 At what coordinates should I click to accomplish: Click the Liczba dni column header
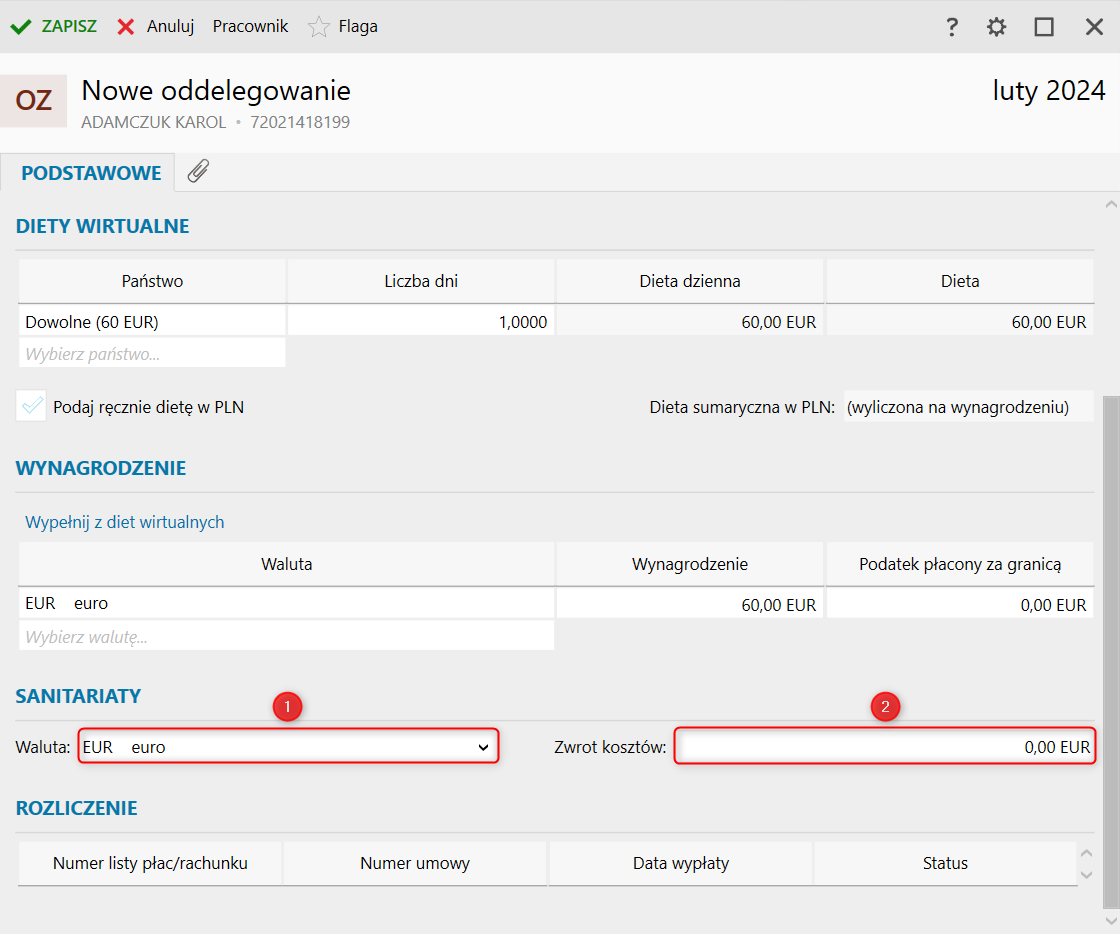pos(421,281)
